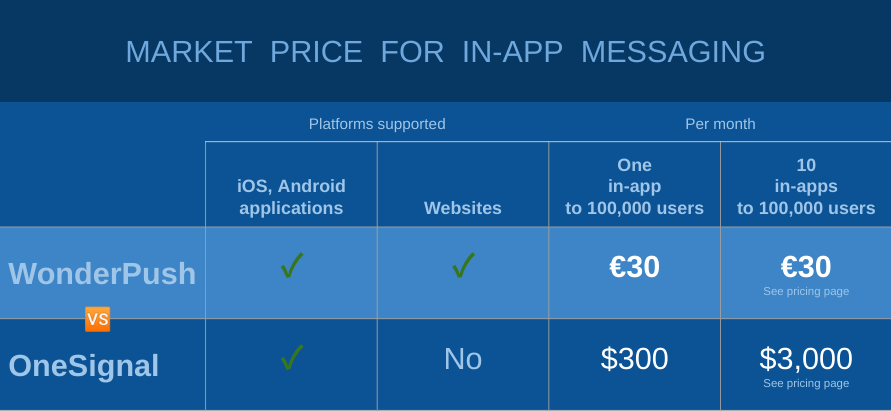Select the OneSignal row label
The image size is (891, 411).
pos(84,366)
